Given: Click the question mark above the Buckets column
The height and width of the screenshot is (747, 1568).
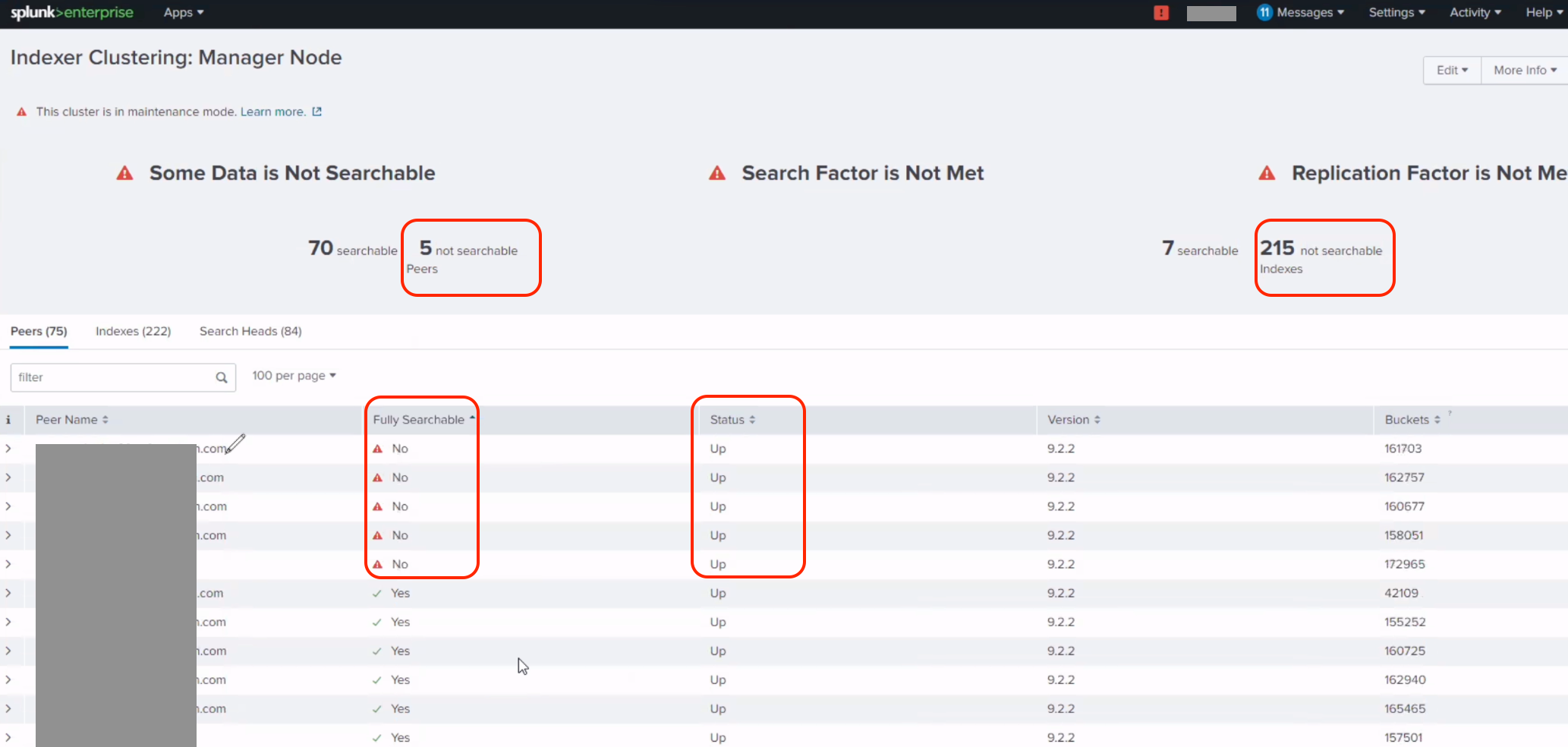Looking at the screenshot, I should point(1450,414).
